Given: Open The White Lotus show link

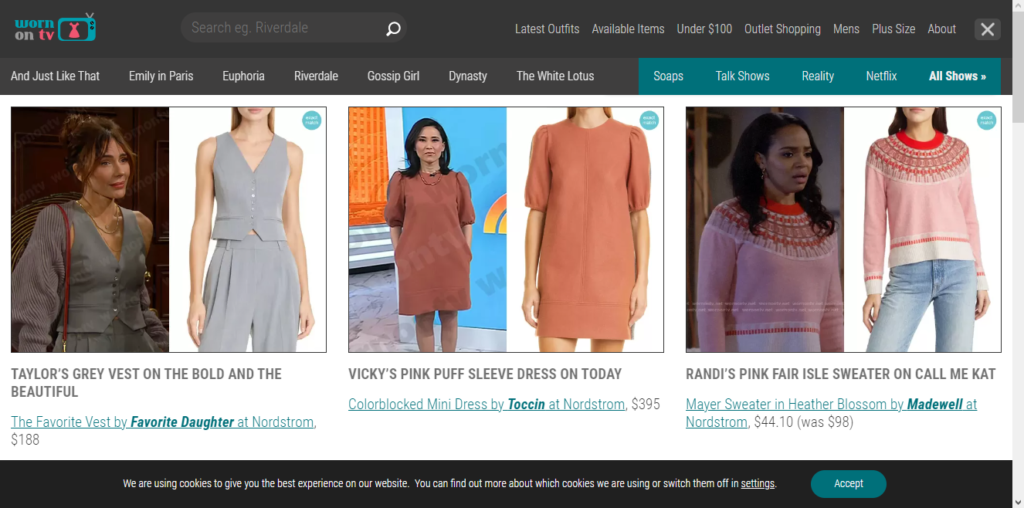Looking at the screenshot, I should [x=555, y=76].
